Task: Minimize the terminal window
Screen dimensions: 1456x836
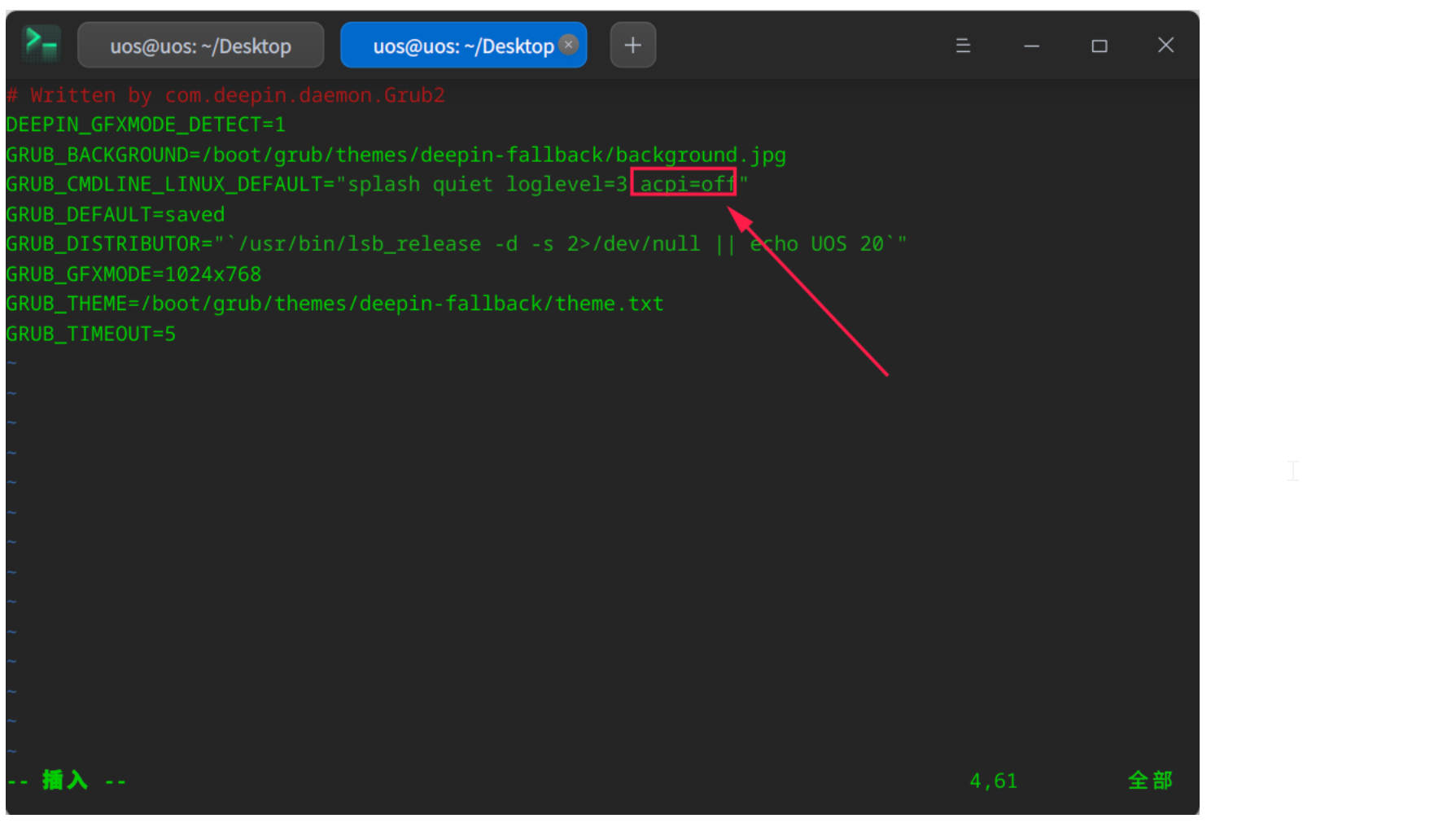Action: coord(1031,46)
